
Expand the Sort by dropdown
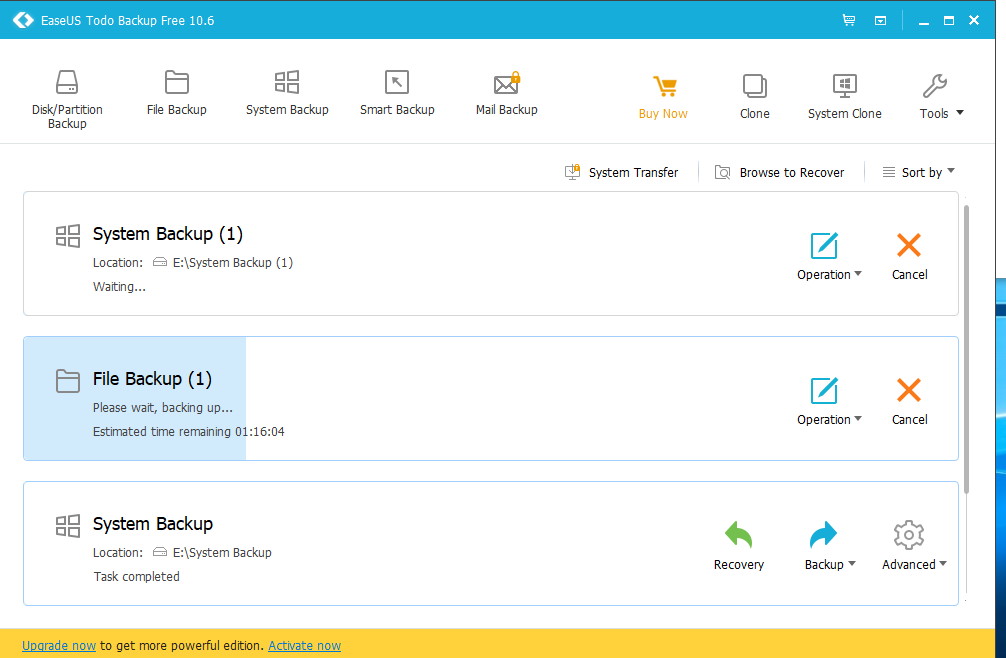coord(919,172)
